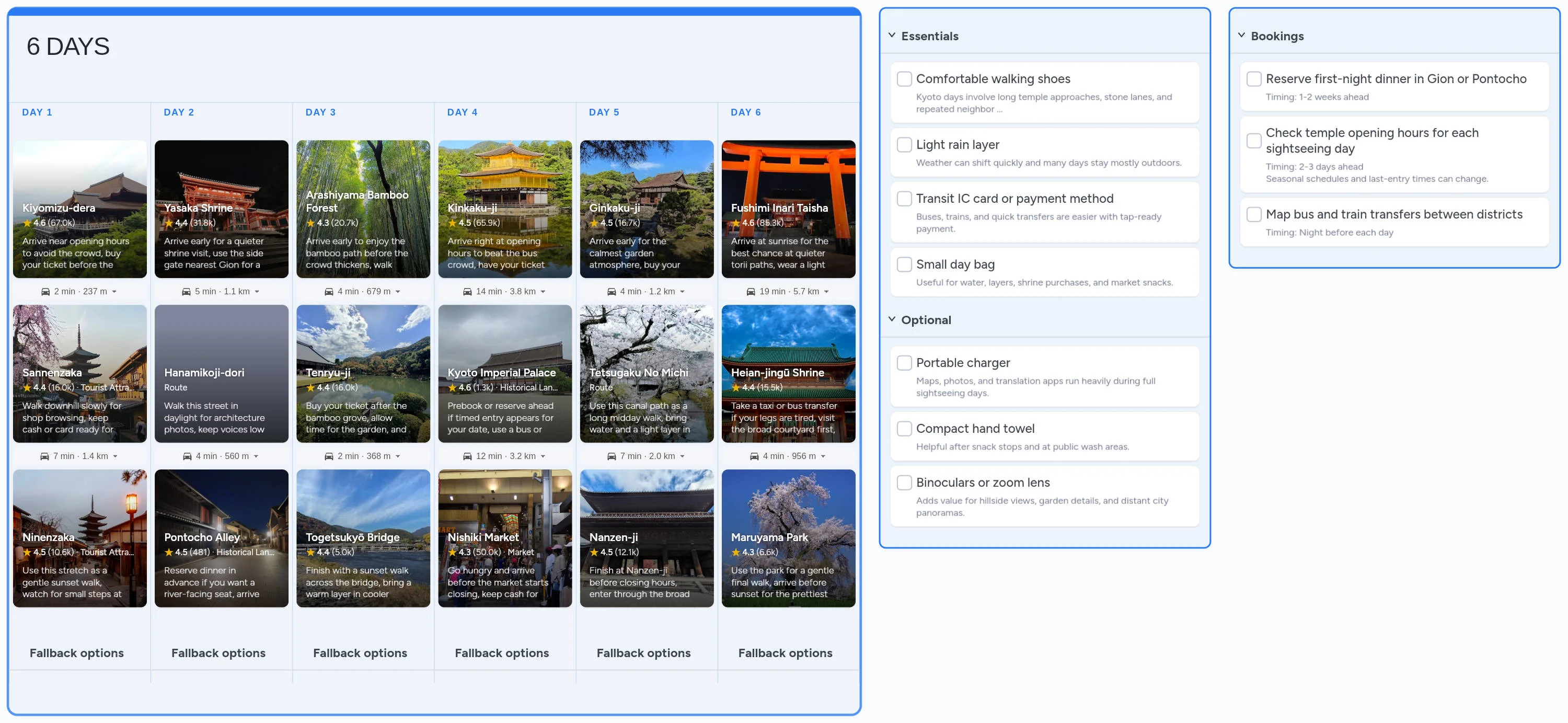Click the car icon below Ginkaku-ji
This screenshot has height=723, width=1568.
point(612,291)
